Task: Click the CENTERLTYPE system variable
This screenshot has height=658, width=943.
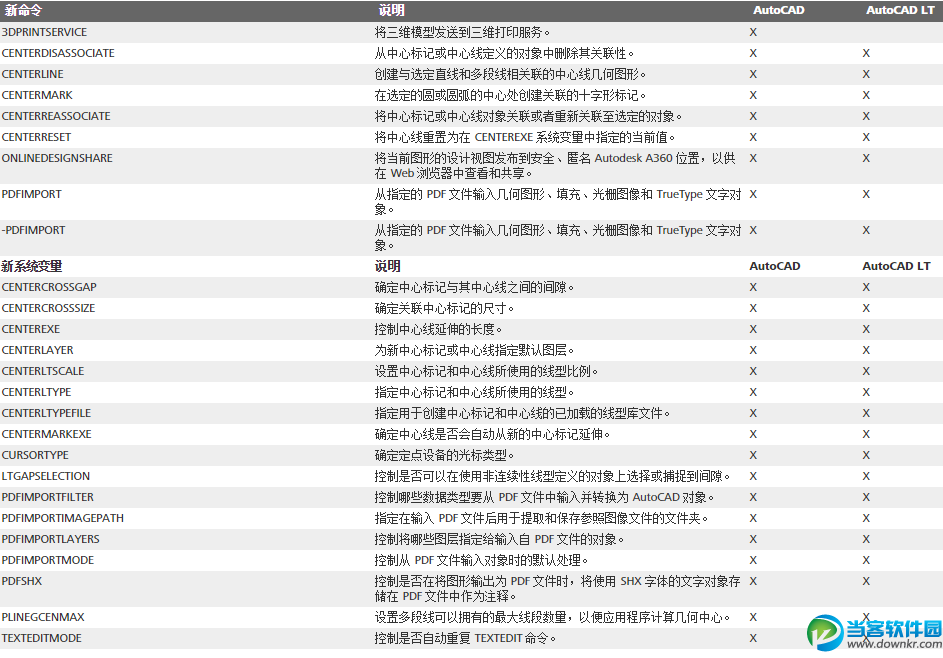Action: 36,393
